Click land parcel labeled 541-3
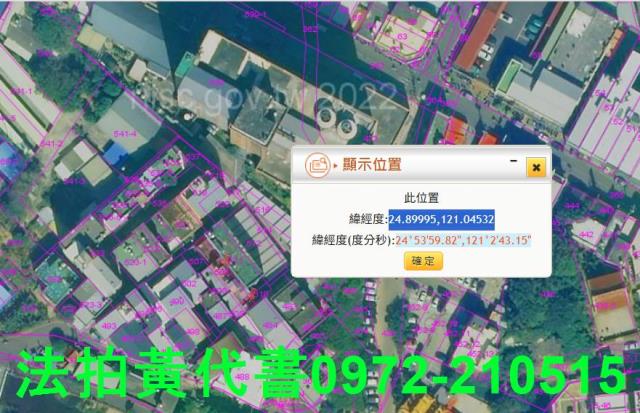Viewport: 640px width, 413px height. click(x=73, y=181)
